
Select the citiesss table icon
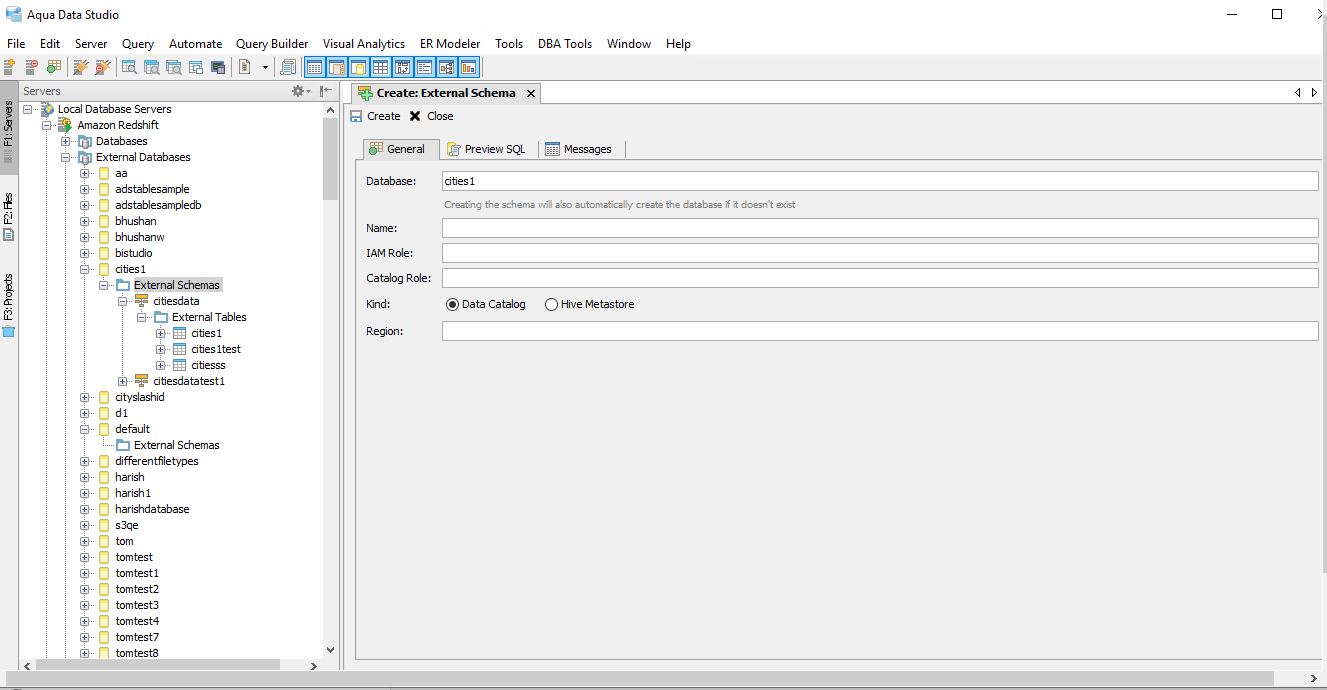(180, 365)
